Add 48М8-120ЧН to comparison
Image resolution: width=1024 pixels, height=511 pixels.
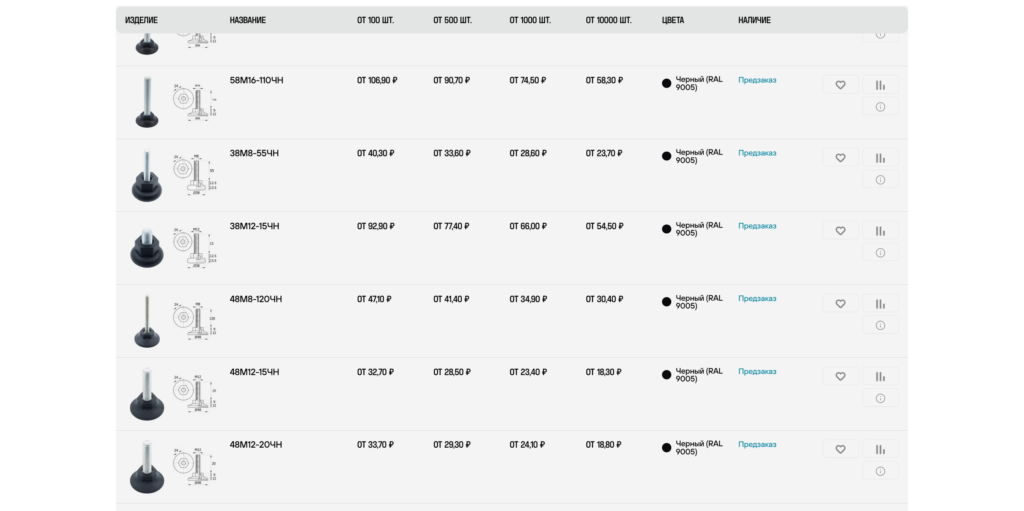tap(880, 303)
